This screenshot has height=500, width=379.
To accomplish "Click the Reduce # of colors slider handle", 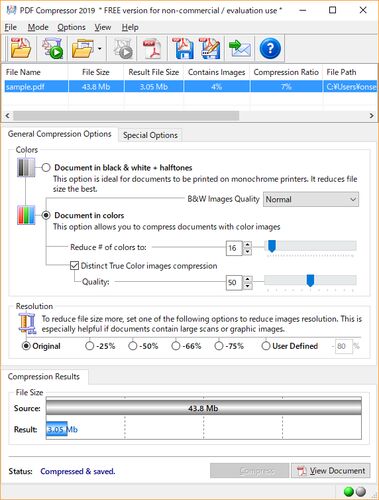I will click(272, 246).
